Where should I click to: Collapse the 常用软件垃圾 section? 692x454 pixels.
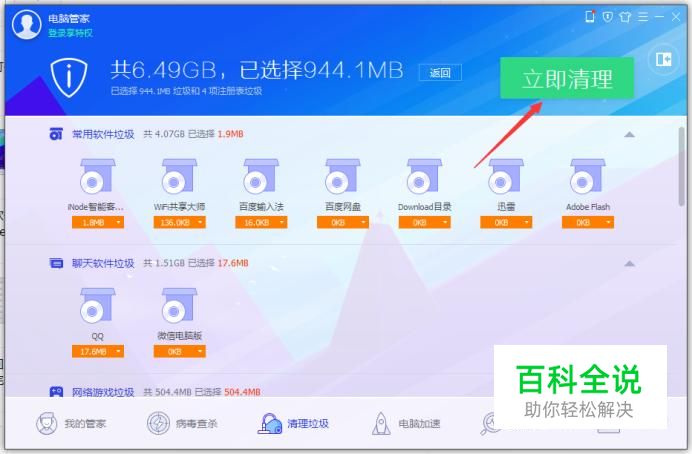[629, 134]
